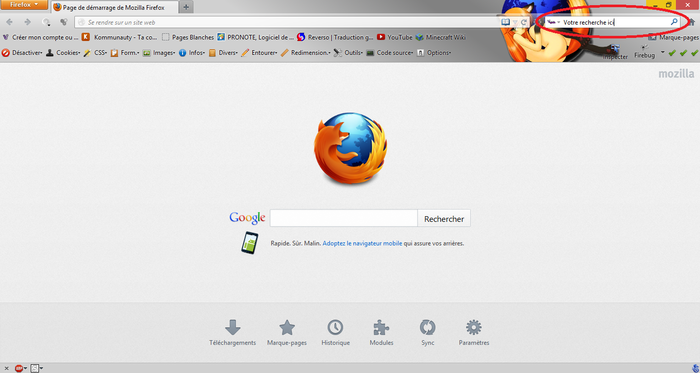This screenshot has width=700, height=373.
Task: Go to the home page via house icon
Action: 692,22
